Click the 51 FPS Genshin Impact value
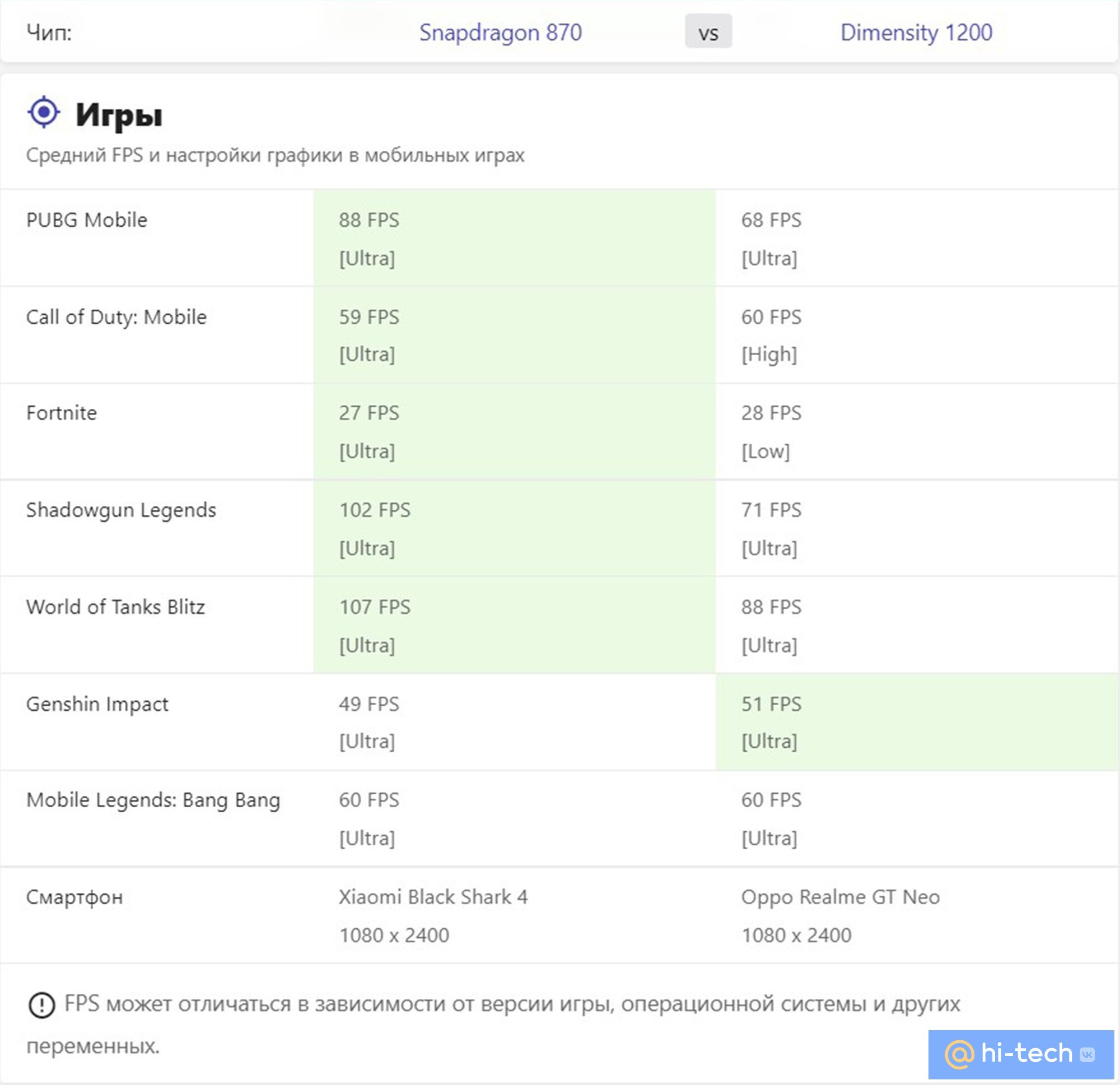 [772, 704]
